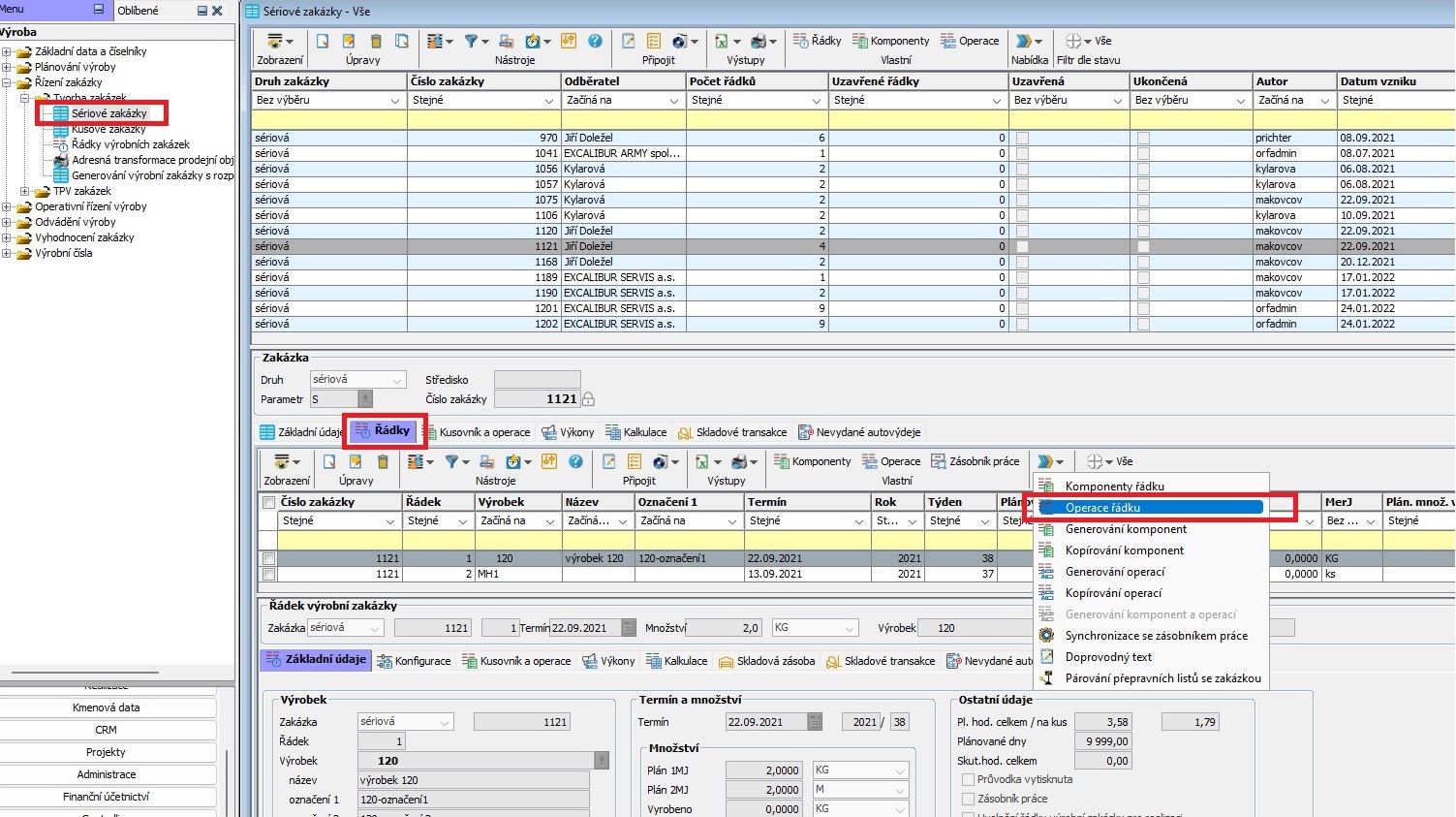The height and width of the screenshot is (817, 1456).
Task: Click the Excel export icon in top Výstupy
Action: (x=722, y=41)
